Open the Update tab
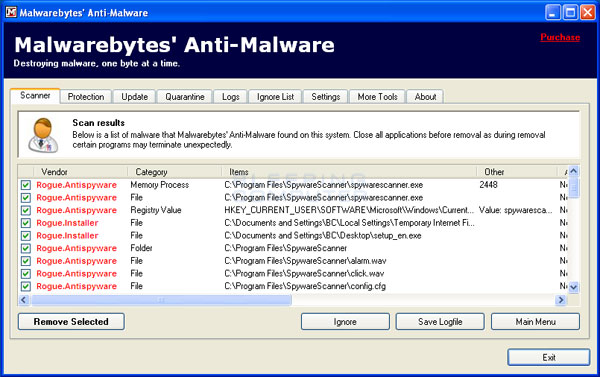Image resolution: width=600 pixels, height=377 pixels. pos(134,97)
